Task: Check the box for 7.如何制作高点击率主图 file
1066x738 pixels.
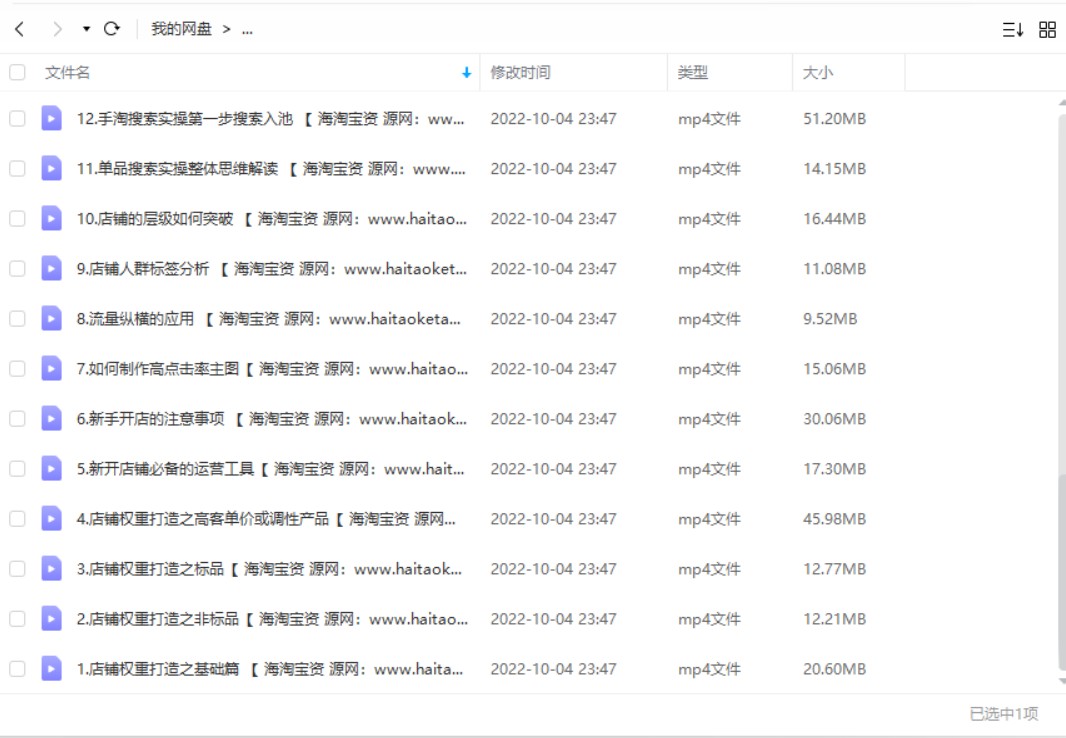Action: click(x=17, y=369)
